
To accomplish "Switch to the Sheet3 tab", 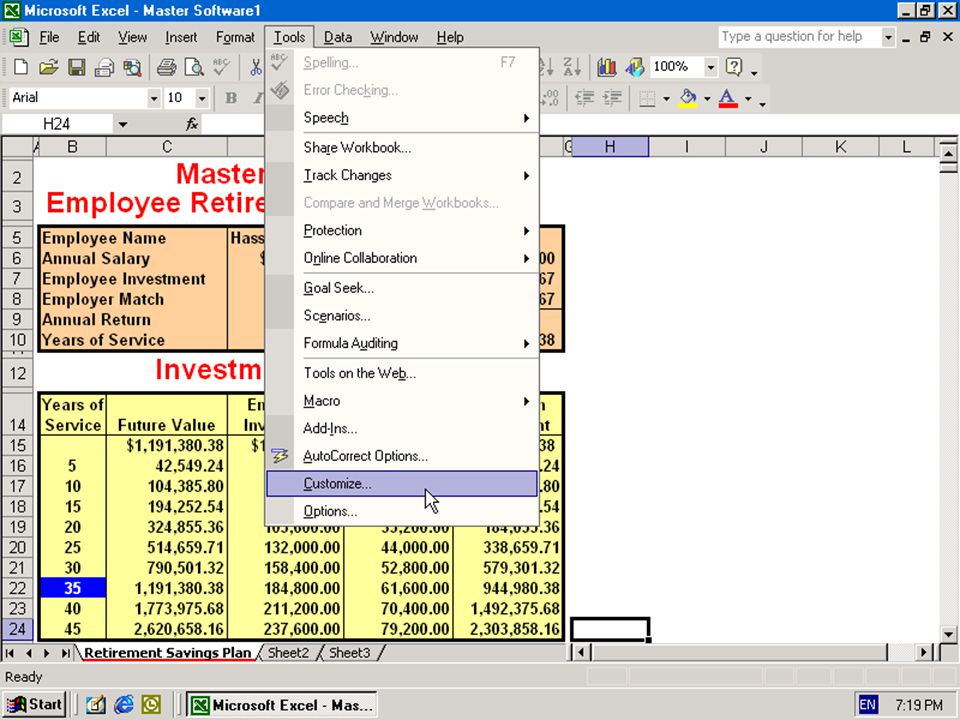I will [350, 653].
